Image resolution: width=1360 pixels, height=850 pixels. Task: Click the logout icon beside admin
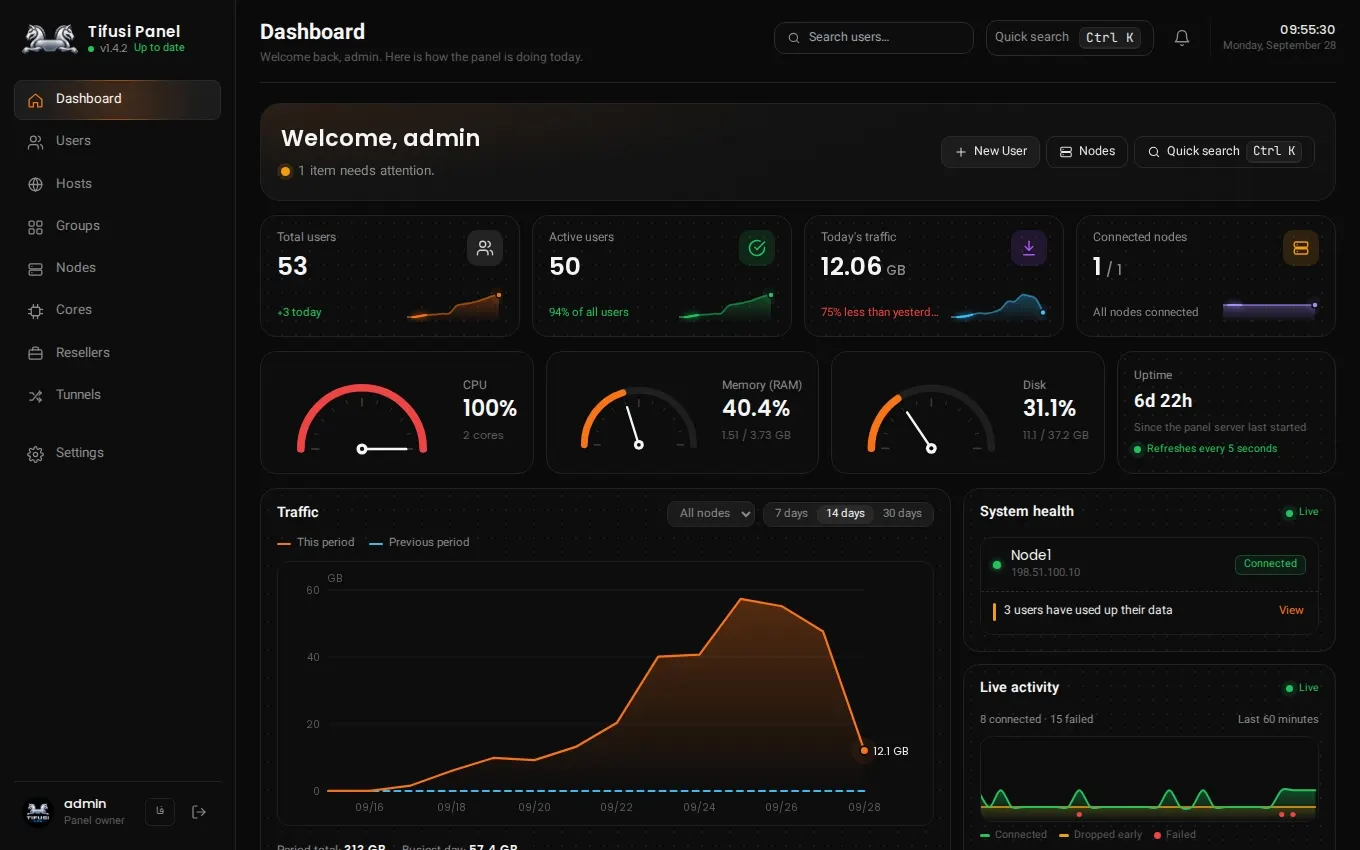click(x=199, y=812)
